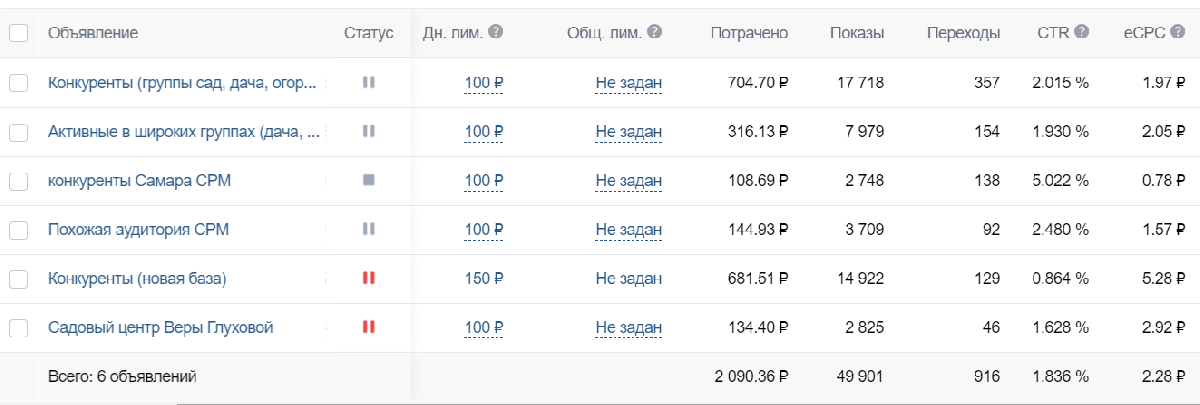The image size is (1200, 405).
Task: Show the eCPC help question mark
Action: pos(1177,33)
